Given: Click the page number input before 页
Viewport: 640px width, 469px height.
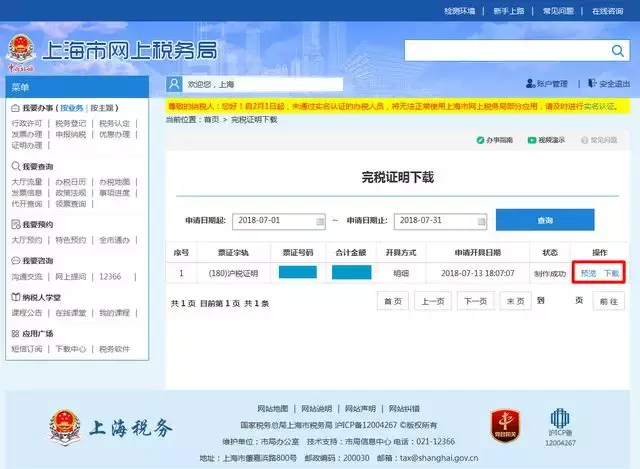Looking at the screenshot, I should (x=560, y=301).
